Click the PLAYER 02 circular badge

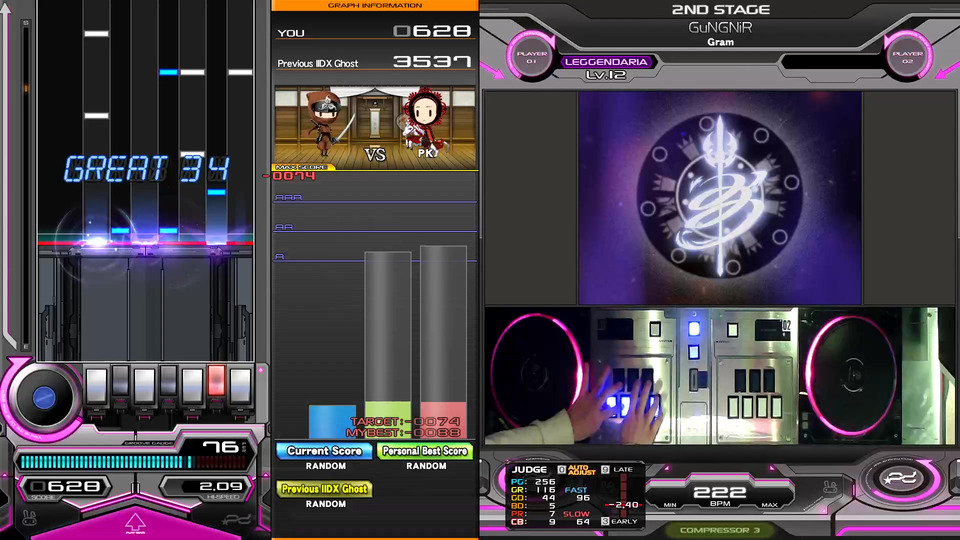point(907,57)
